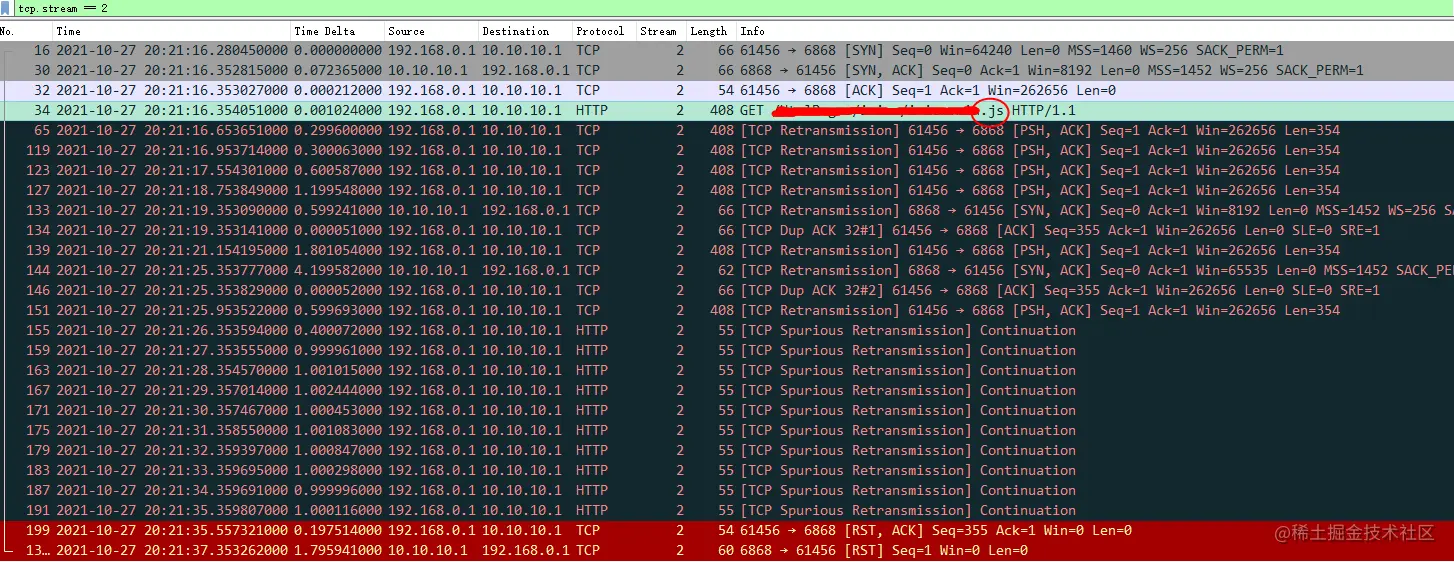
Task: Select the last RST packet row
Action: (727, 551)
